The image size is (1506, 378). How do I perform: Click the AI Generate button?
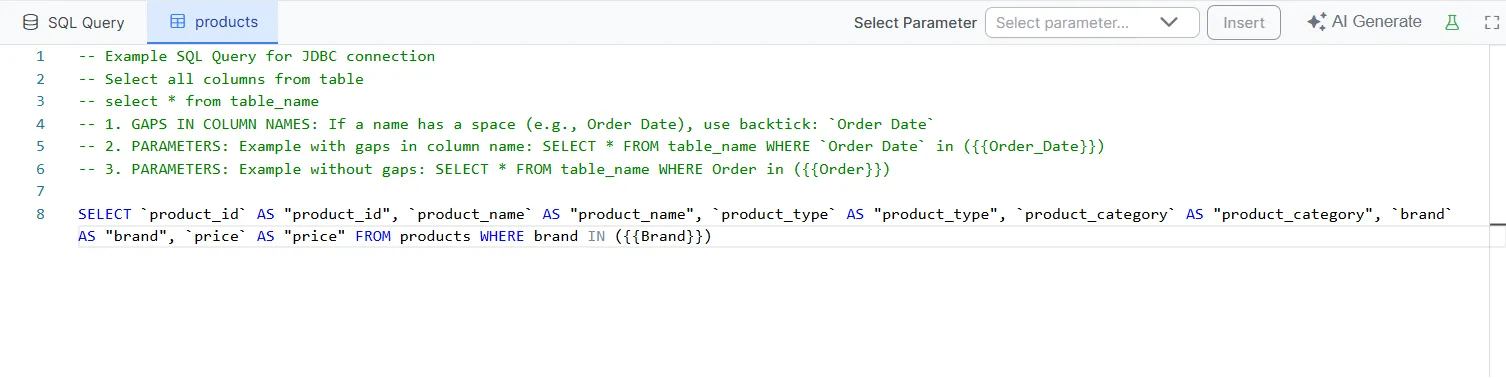click(x=1364, y=22)
